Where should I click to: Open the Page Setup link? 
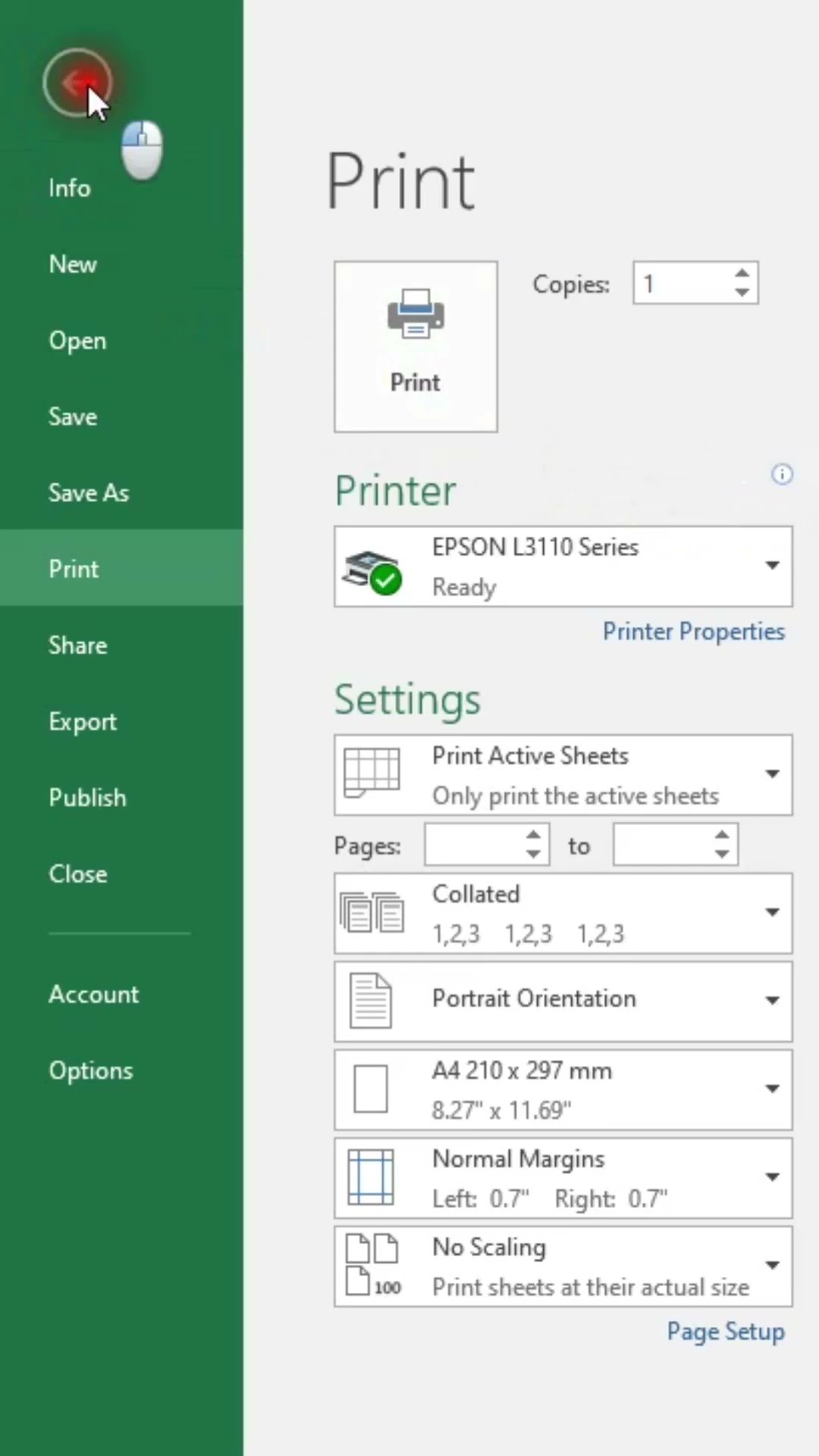725,1332
